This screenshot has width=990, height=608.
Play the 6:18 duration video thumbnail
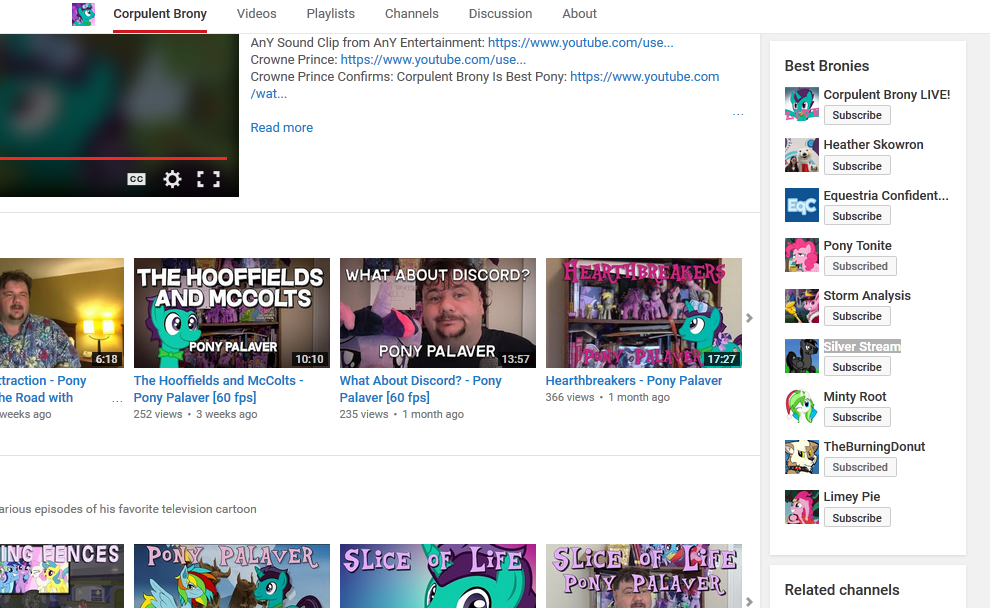(x=62, y=313)
